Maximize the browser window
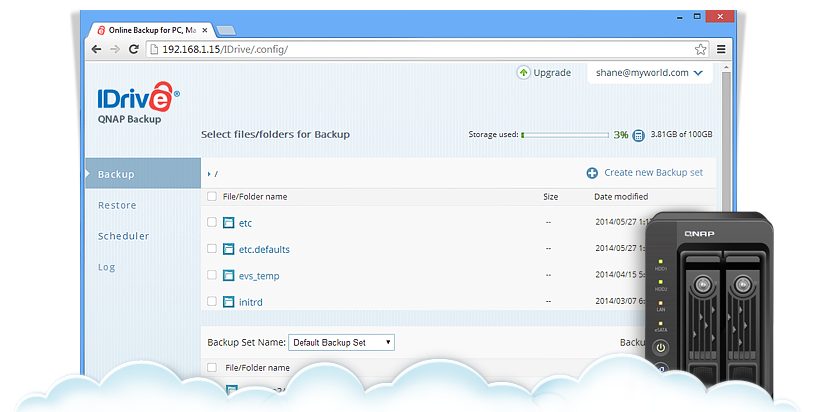The height and width of the screenshot is (412, 816). (x=697, y=17)
